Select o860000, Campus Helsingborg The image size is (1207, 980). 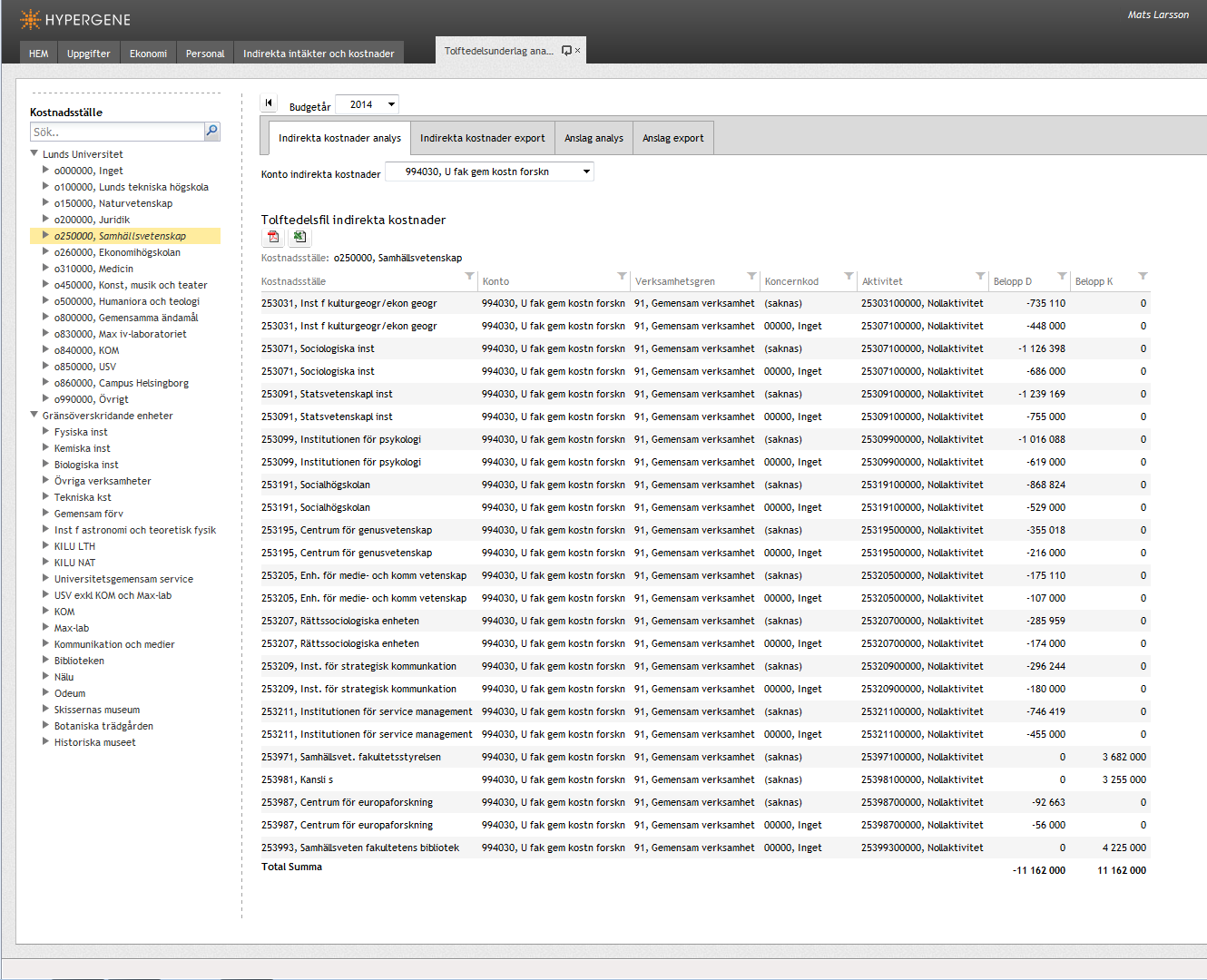click(x=122, y=383)
